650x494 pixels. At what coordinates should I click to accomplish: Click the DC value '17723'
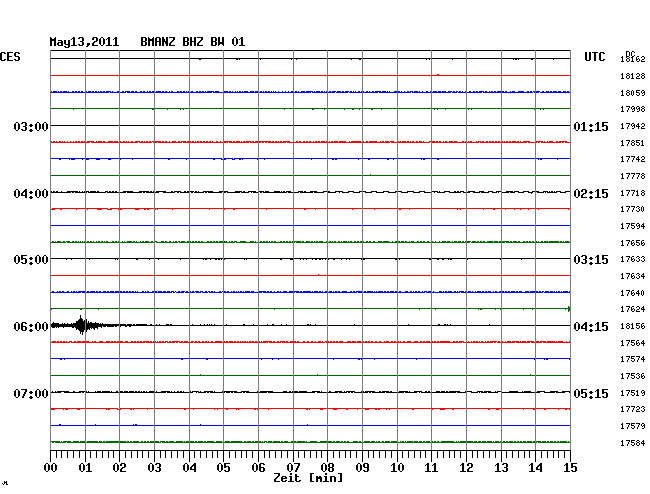pos(633,409)
